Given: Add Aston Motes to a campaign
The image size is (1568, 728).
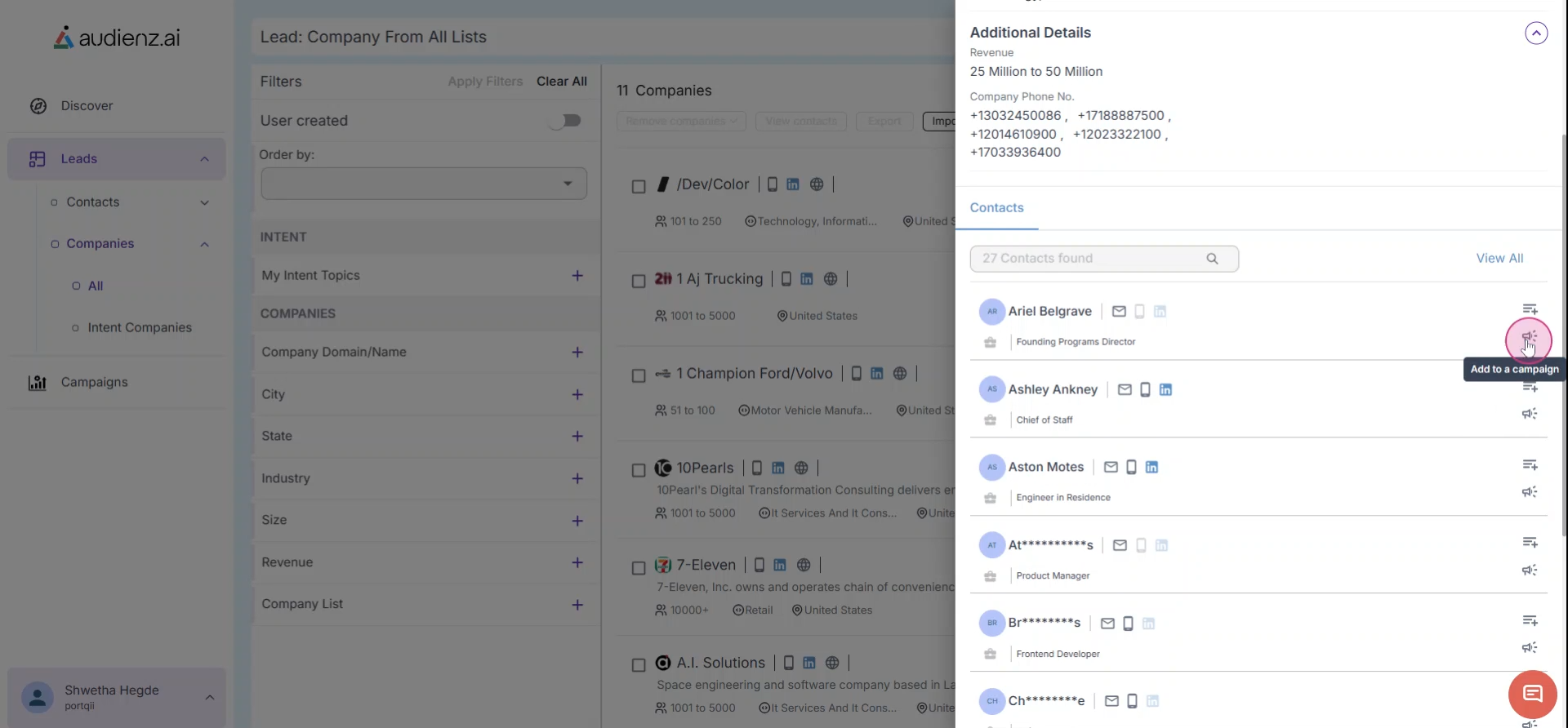Looking at the screenshot, I should [1530, 492].
